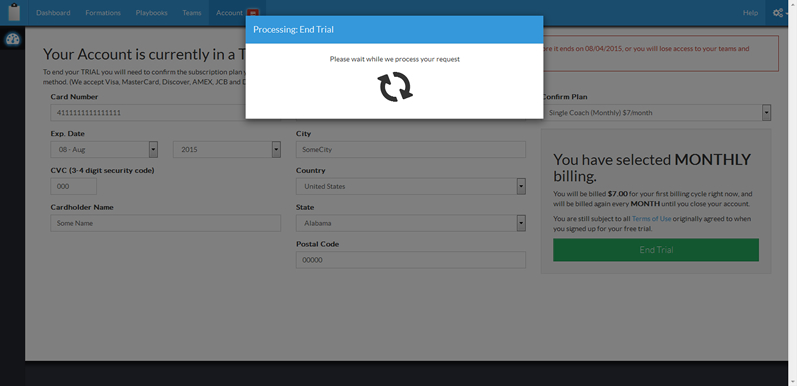Open the Confirm Plan dropdown
The width and height of the screenshot is (797, 386).
(656, 112)
